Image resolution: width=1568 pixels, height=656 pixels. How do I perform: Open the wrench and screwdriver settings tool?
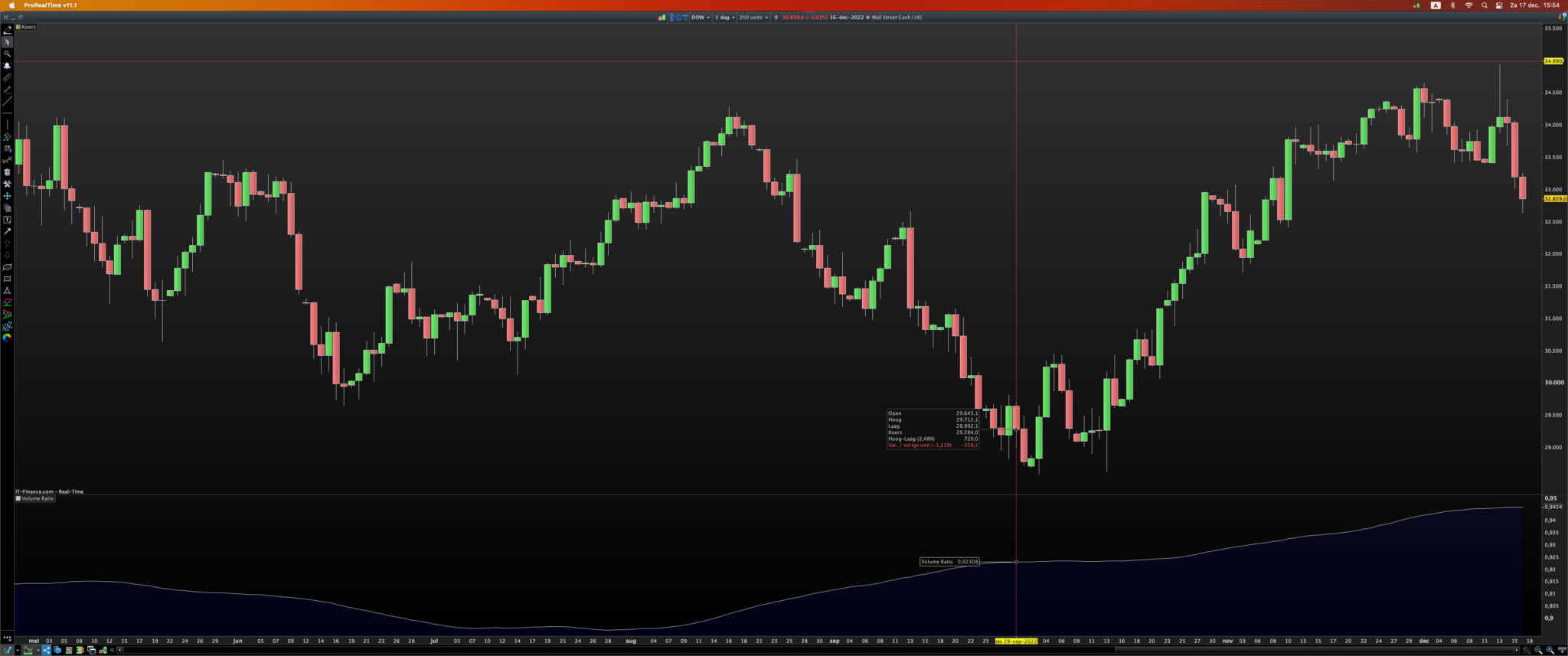coord(7,184)
